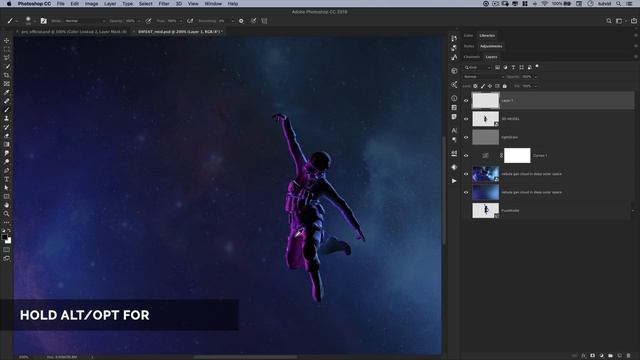Open the brush Opacity slider arrow
This screenshot has width=640, height=360.
pos(139,21)
